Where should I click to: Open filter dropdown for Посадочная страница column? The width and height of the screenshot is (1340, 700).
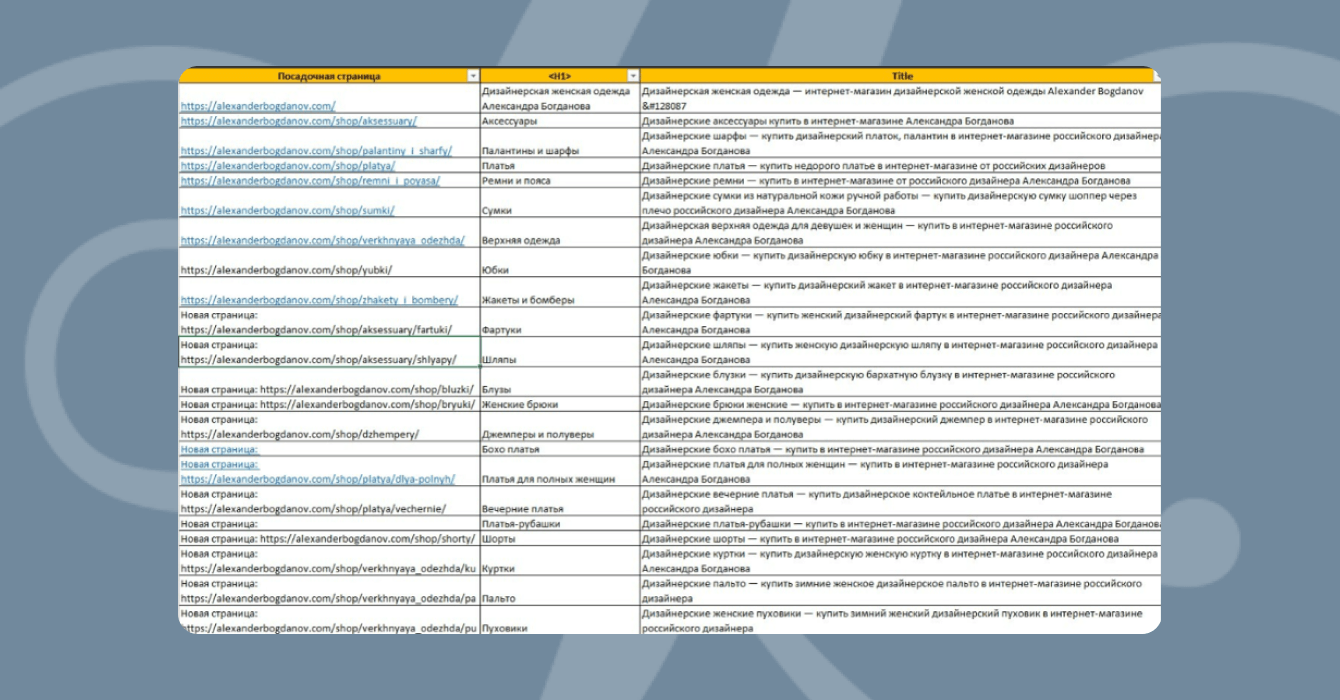pyautogui.click(x=473, y=76)
